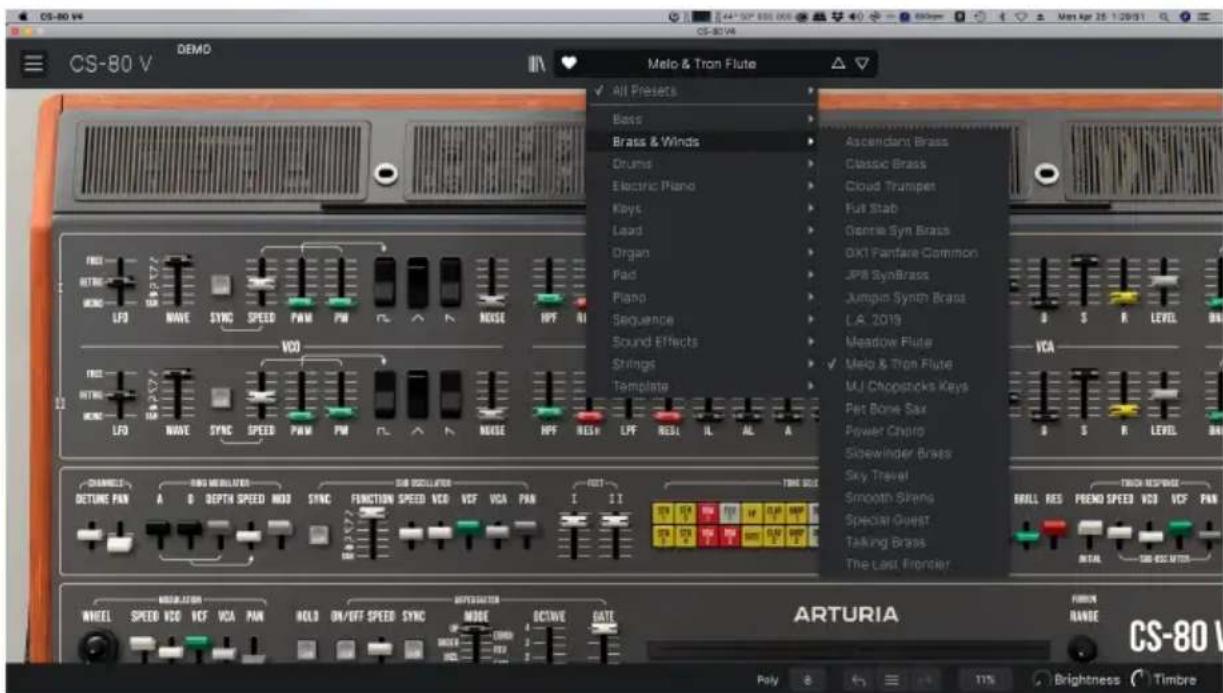Click the undo arrow in bottom bar

click(x=859, y=680)
